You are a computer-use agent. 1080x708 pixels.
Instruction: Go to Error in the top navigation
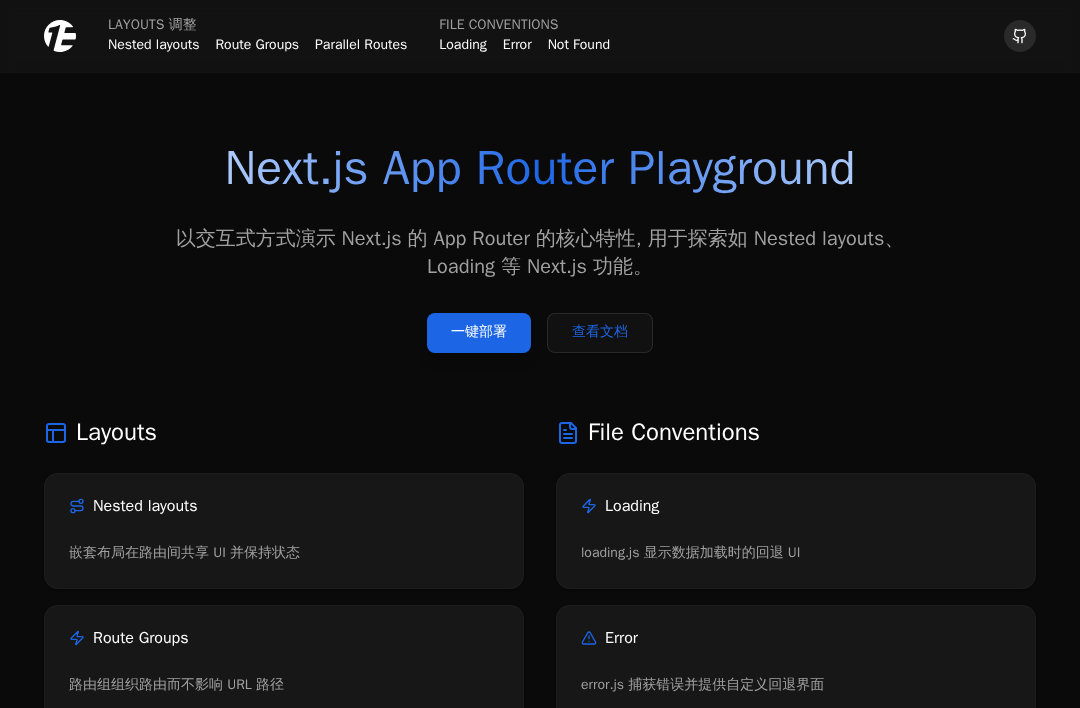point(517,45)
